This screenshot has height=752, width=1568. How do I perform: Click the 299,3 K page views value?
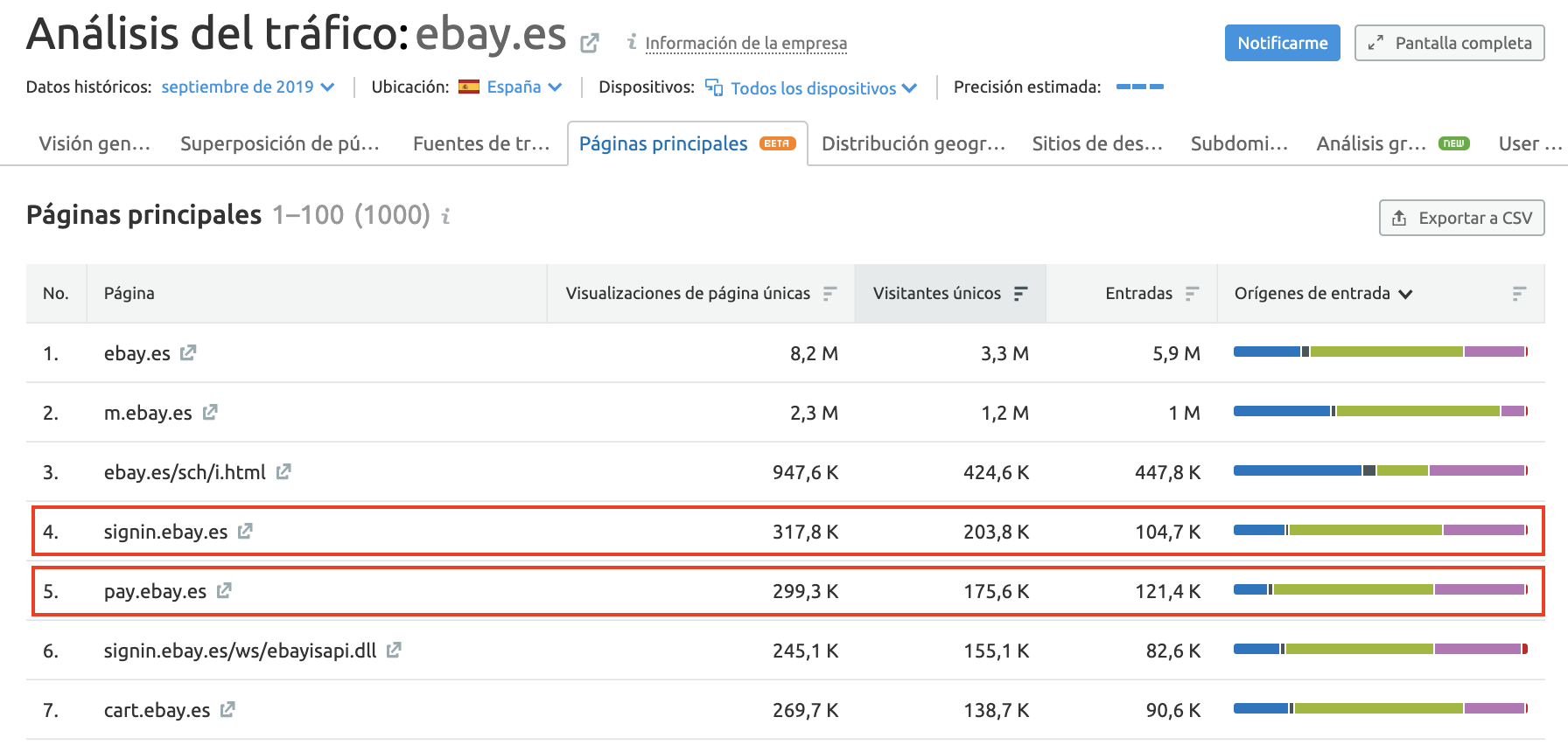click(805, 591)
